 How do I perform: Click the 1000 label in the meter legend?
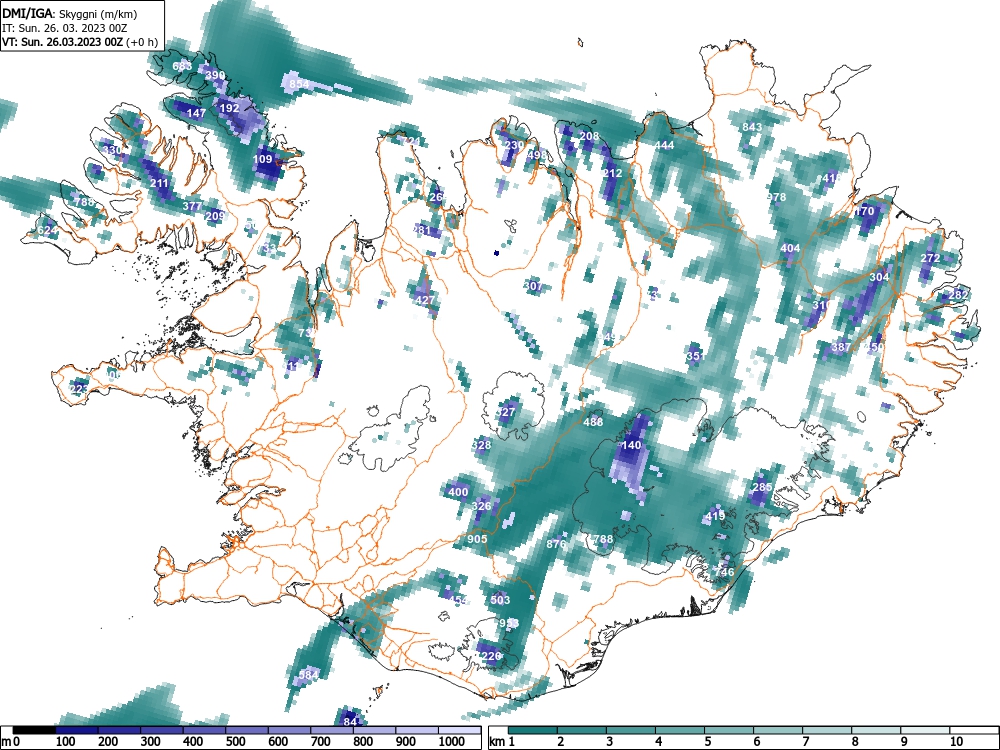pyautogui.click(x=451, y=742)
